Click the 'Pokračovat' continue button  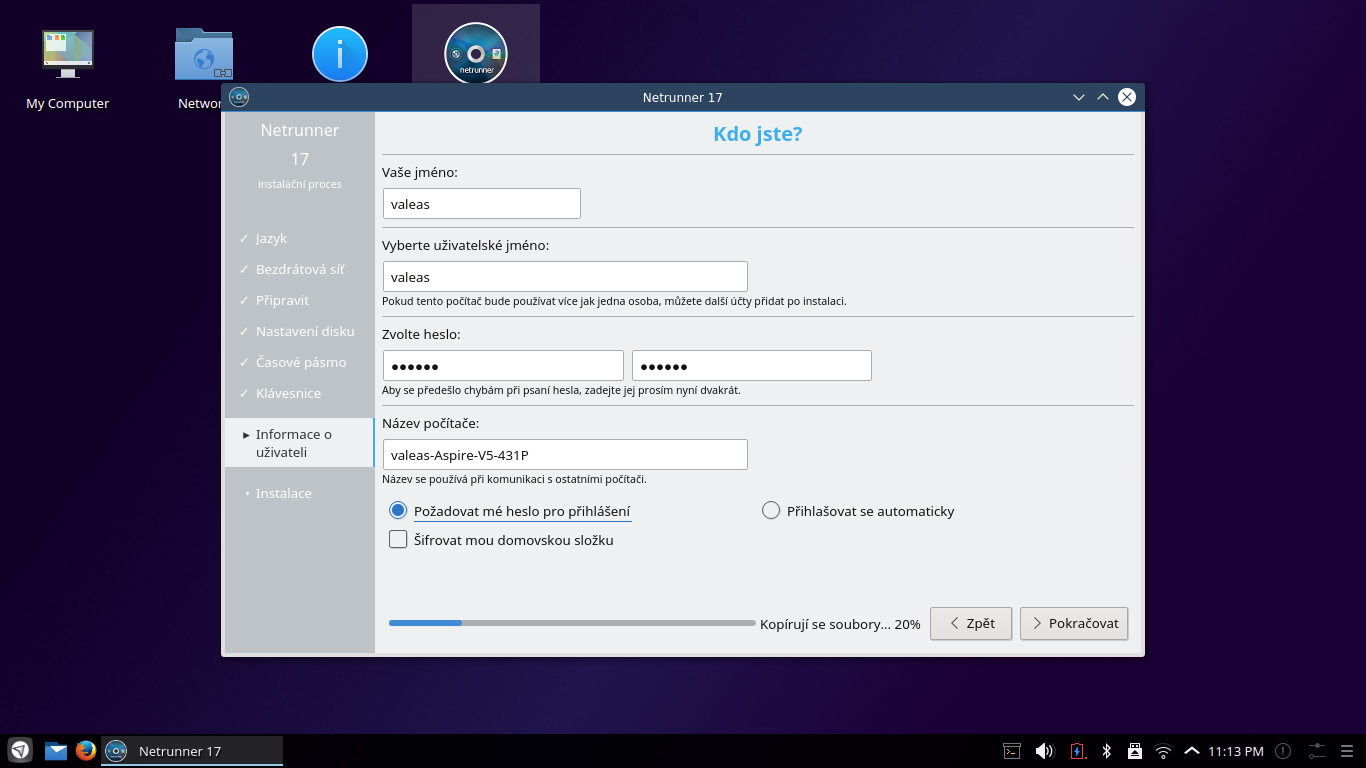[1074, 623]
